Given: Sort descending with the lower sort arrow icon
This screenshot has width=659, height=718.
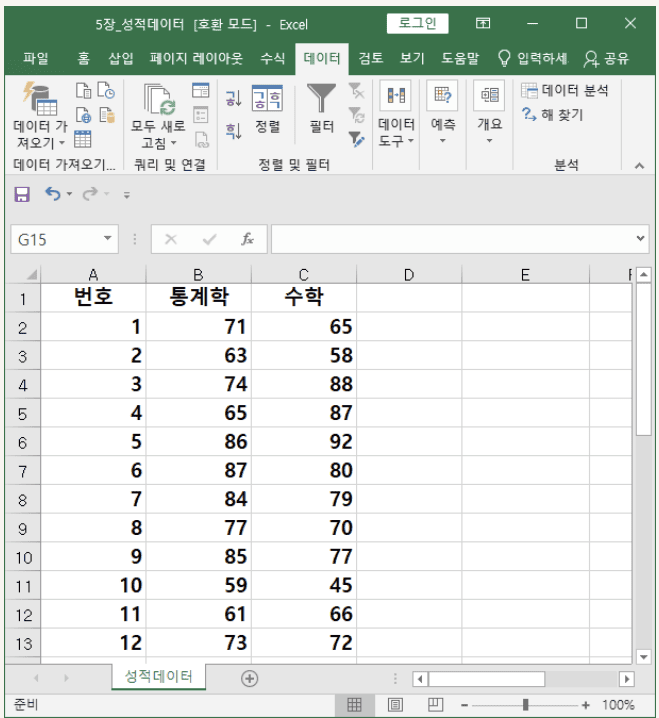Looking at the screenshot, I should [233, 129].
